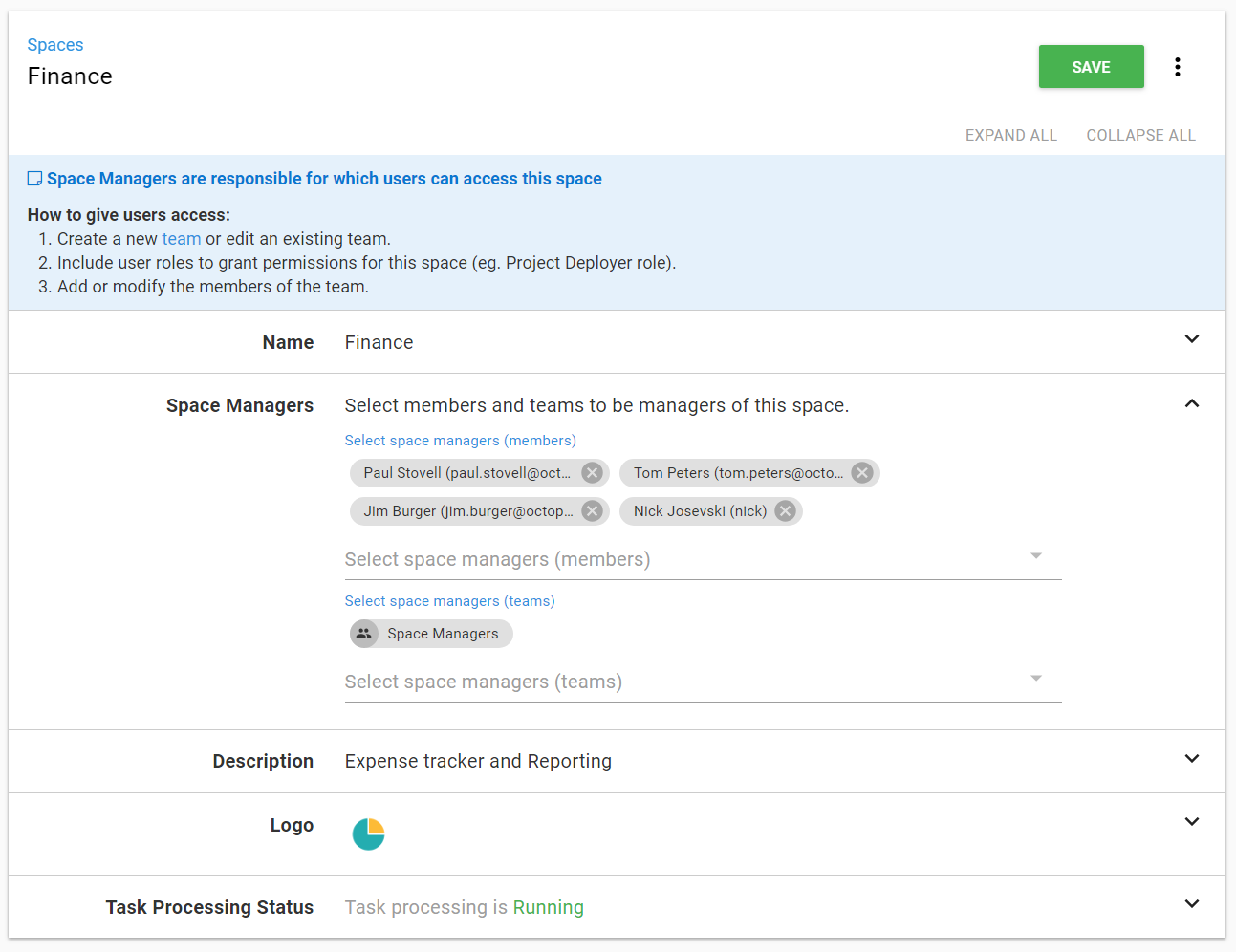The image size is (1236, 952).
Task: Remove Paul Stovell from space managers
Action: pos(592,472)
